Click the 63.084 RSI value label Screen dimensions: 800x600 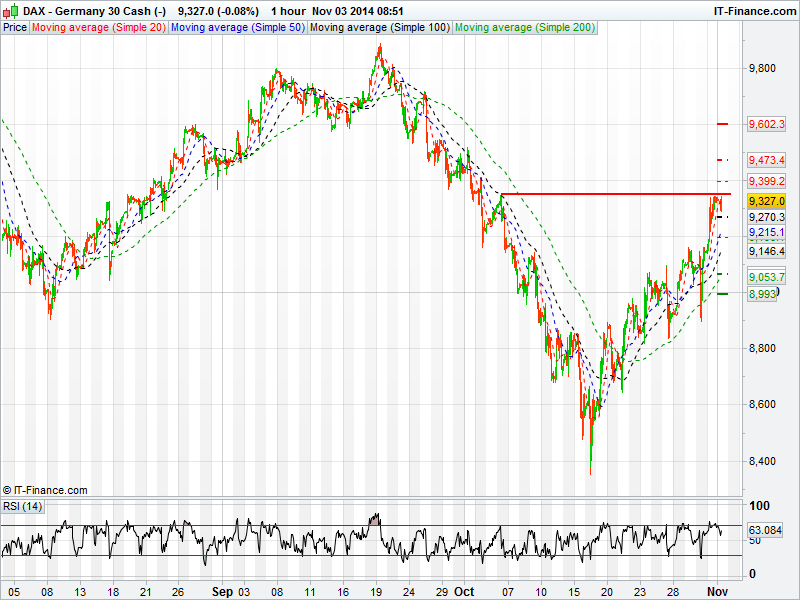click(x=765, y=530)
